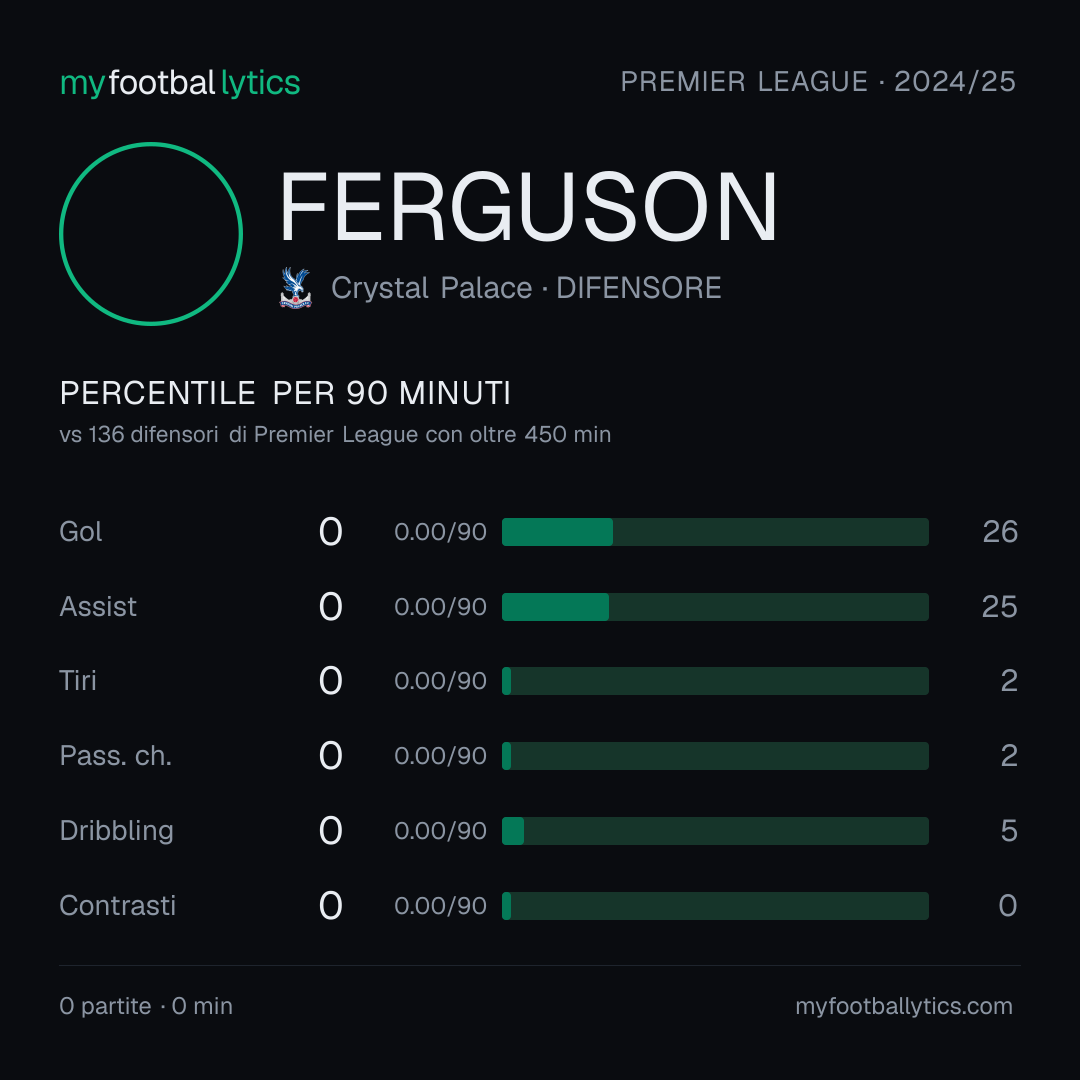Screen dimensions: 1080x1080
Task: Visit the myfootballytics.com footer link
Action: (x=904, y=1006)
